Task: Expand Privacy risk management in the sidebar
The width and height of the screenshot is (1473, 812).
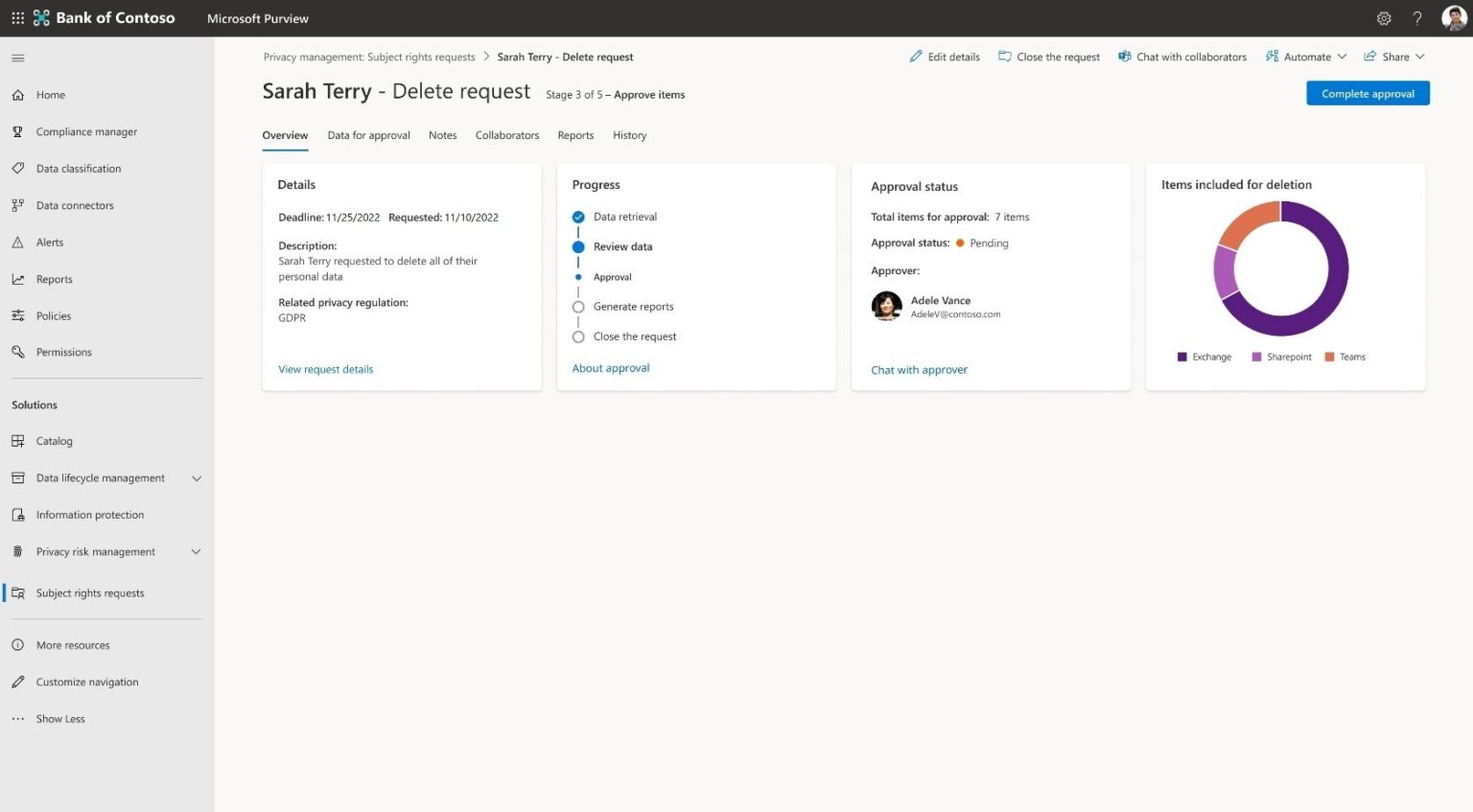Action: [197, 551]
